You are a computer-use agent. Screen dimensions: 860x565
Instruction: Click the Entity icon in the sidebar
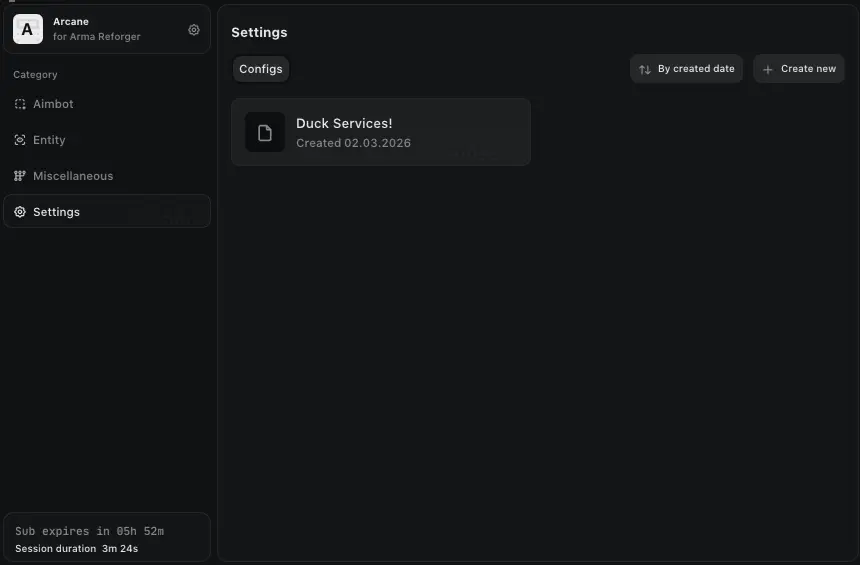20,140
